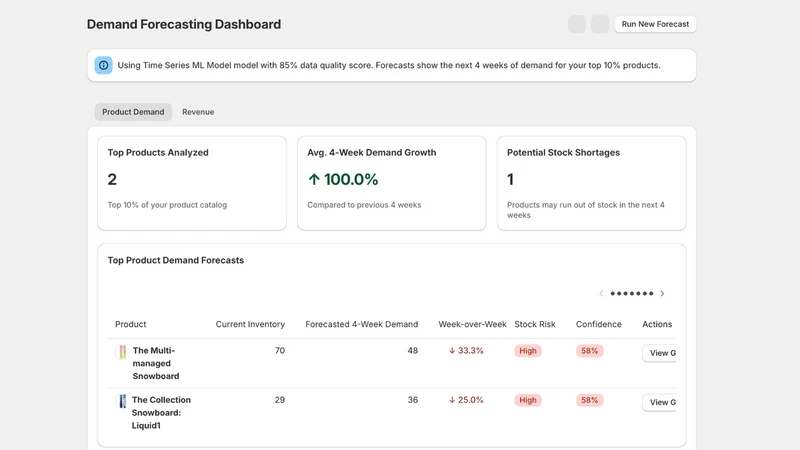Click the forecasted demand value 48
This screenshot has width=800, height=450.
coord(413,351)
